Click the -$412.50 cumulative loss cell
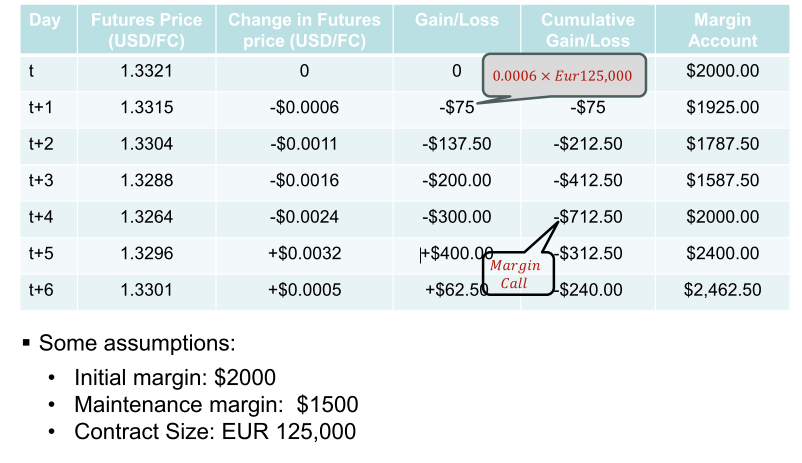This screenshot has height=463, width=802. coord(588,181)
